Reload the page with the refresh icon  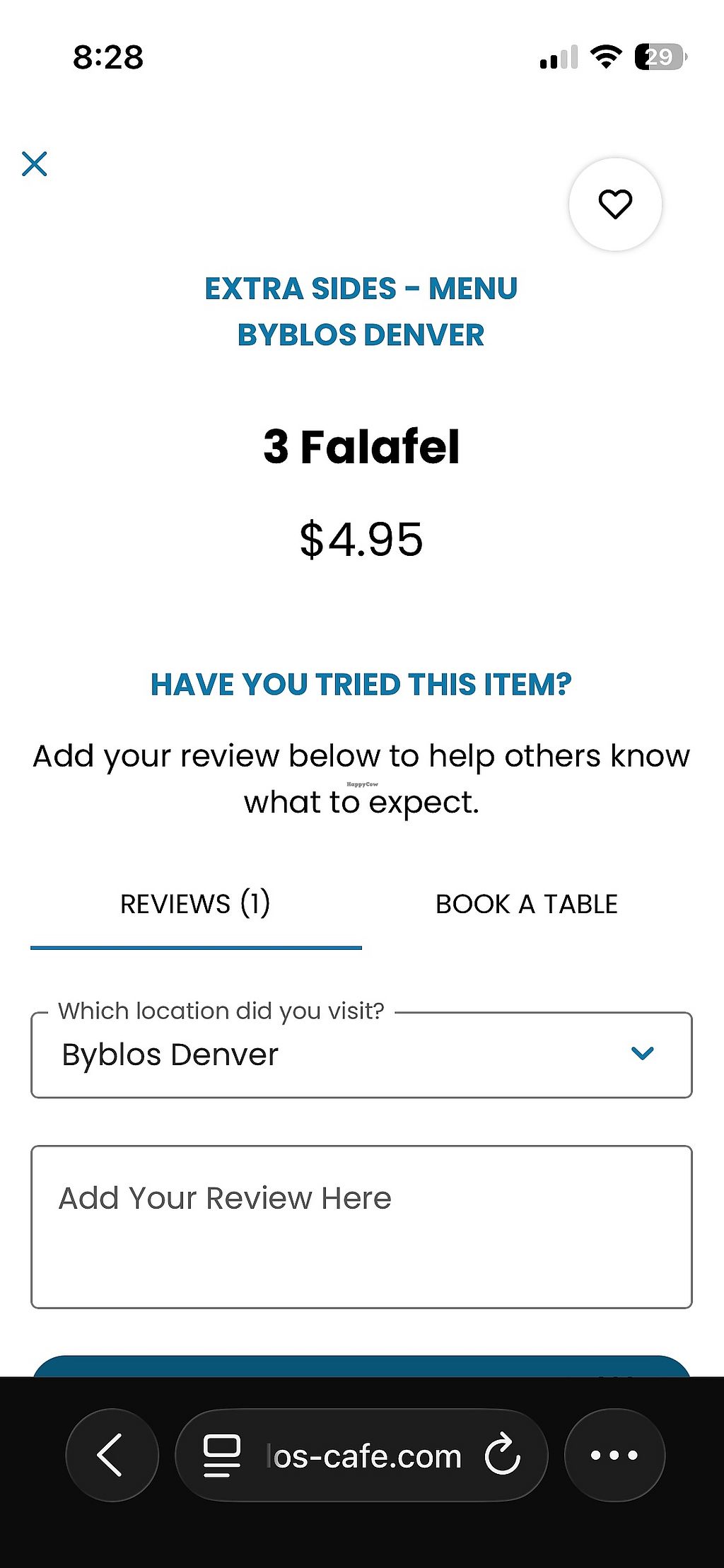tap(503, 1455)
